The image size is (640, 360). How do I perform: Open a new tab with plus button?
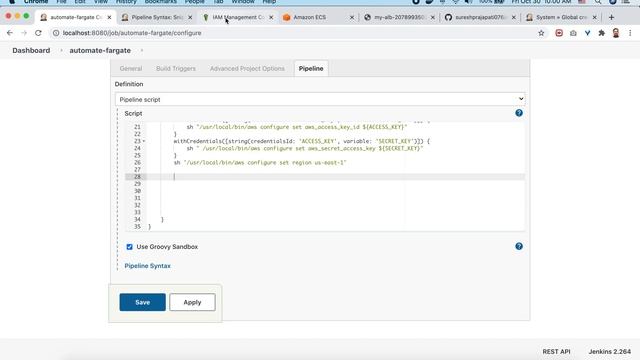611,17
